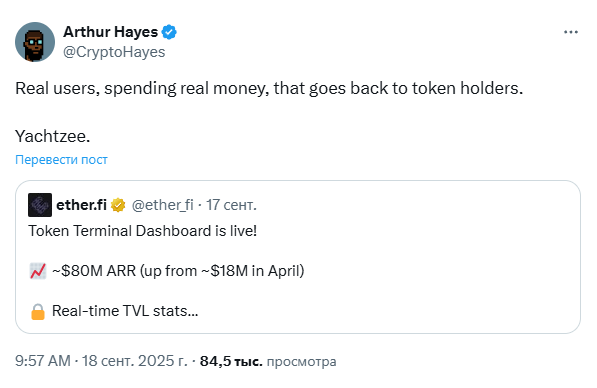Click the '~$80M ARR' line in the quoted post
The width and height of the screenshot is (597, 388).
pyautogui.click(x=178, y=271)
